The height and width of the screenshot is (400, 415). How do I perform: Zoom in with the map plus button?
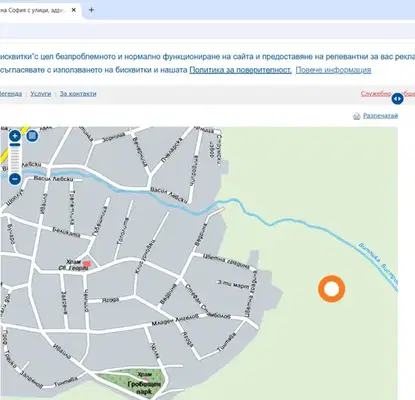pyautogui.click(x=15, y=136)
